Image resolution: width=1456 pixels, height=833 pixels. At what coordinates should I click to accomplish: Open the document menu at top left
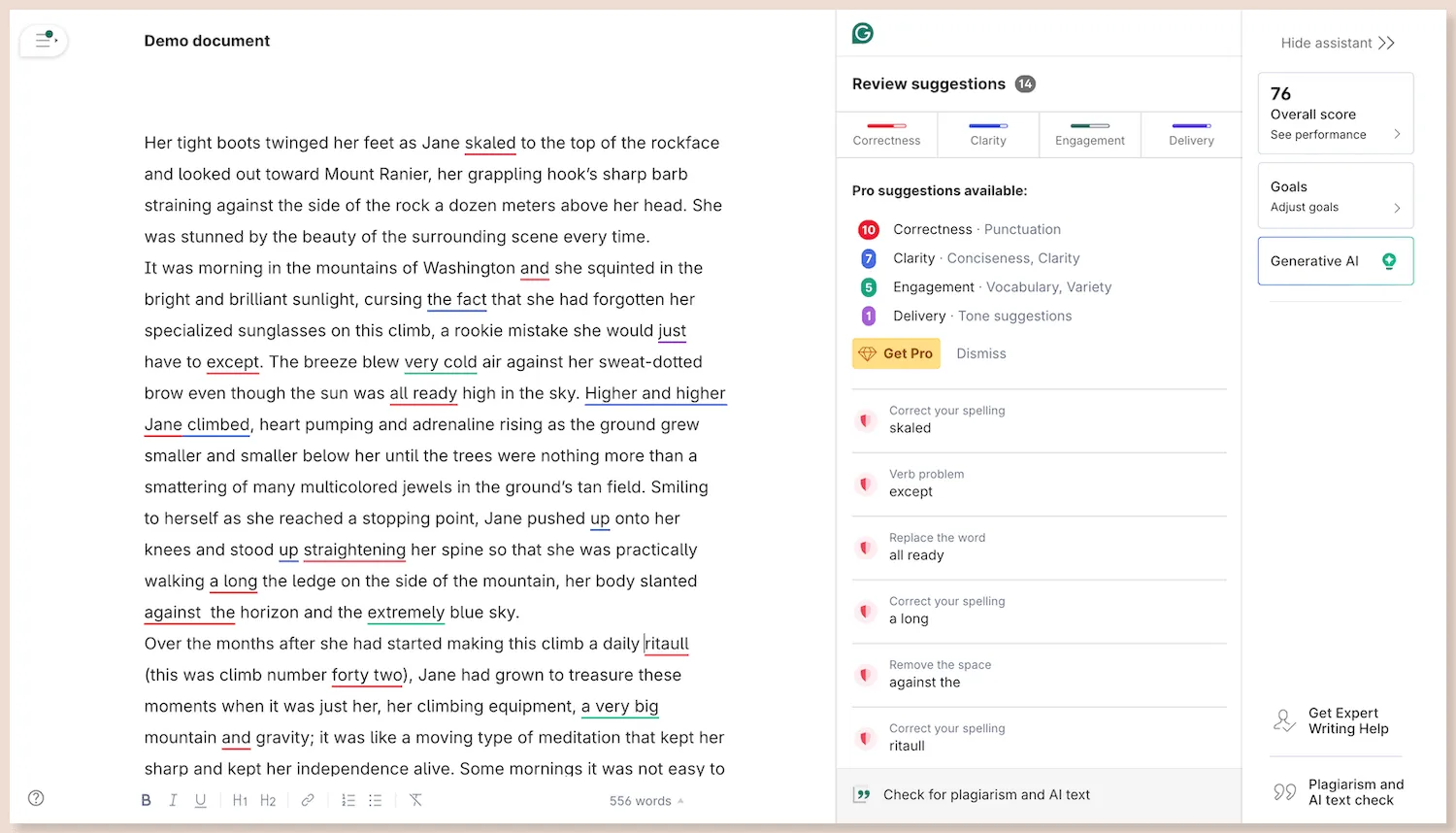(x=43, y=41)
